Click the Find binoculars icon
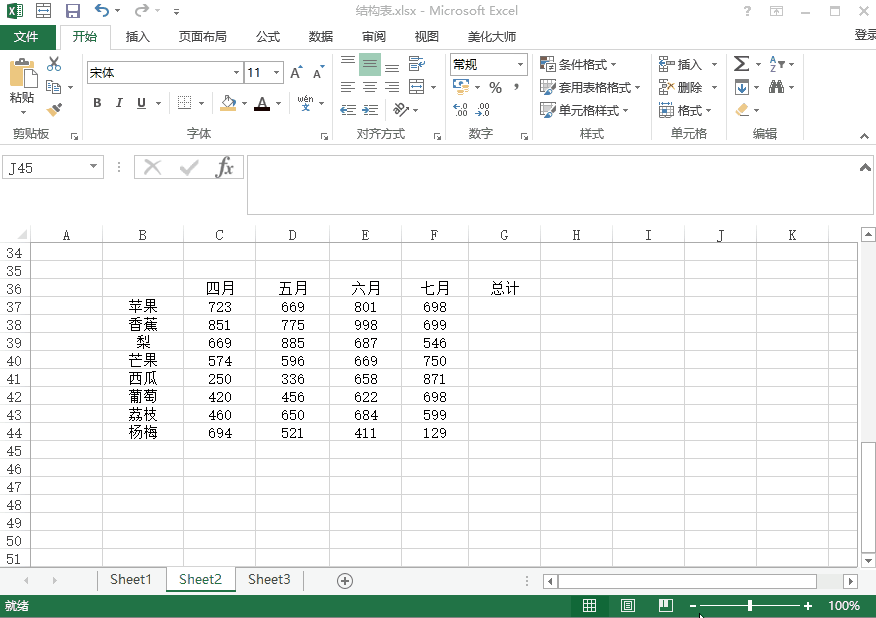The image size is (876, 618). [777, 87]
